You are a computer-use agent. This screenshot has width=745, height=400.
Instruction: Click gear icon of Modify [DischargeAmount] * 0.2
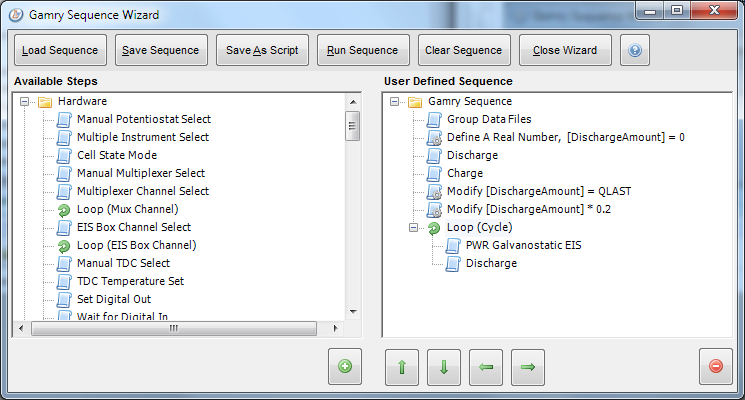[434, 210]
